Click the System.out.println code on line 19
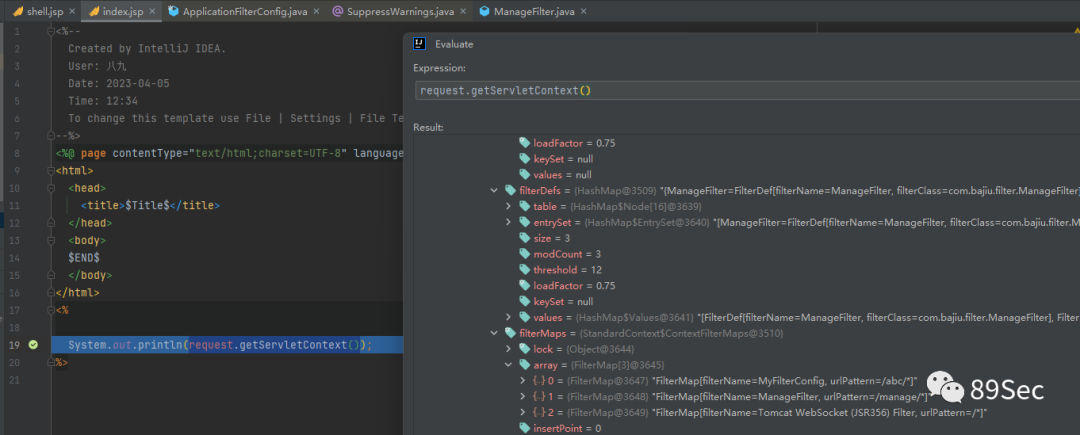Image resolution: width=1080 pixels, height=435 pixels. click(220, 345)
